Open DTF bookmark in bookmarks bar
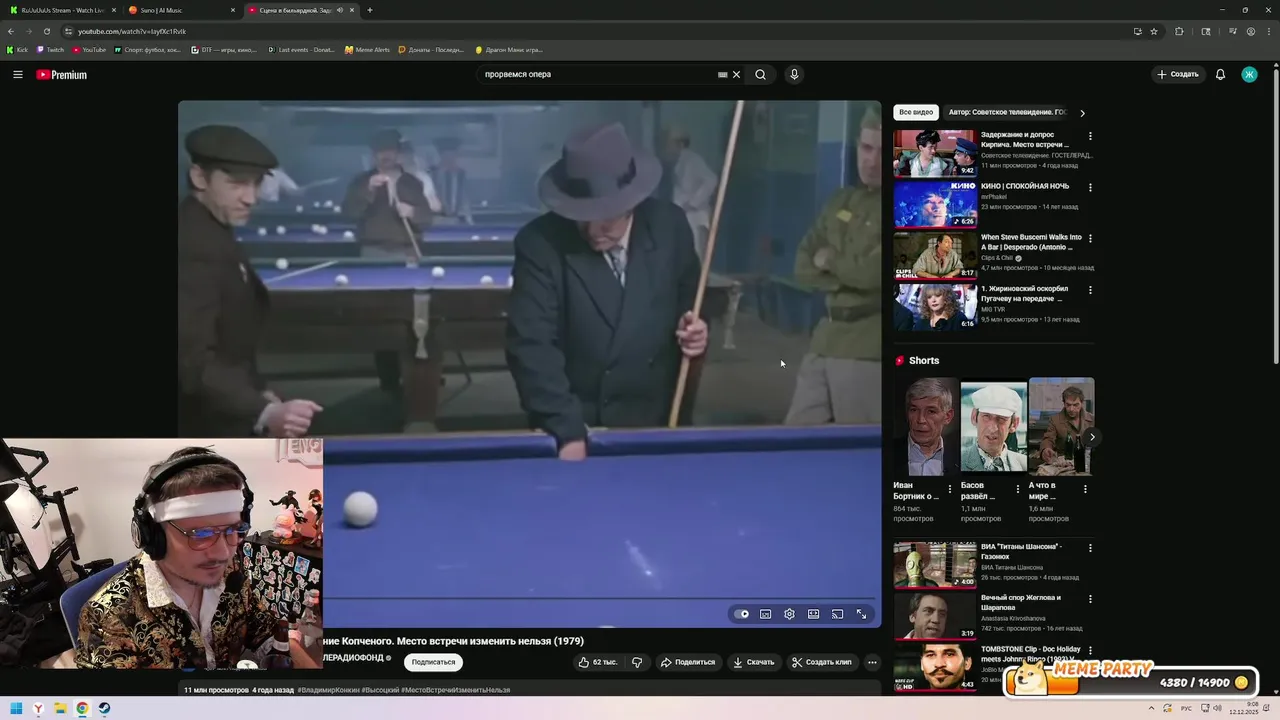The height and width of the screenshot is (720, 1280). pos(224,49)
